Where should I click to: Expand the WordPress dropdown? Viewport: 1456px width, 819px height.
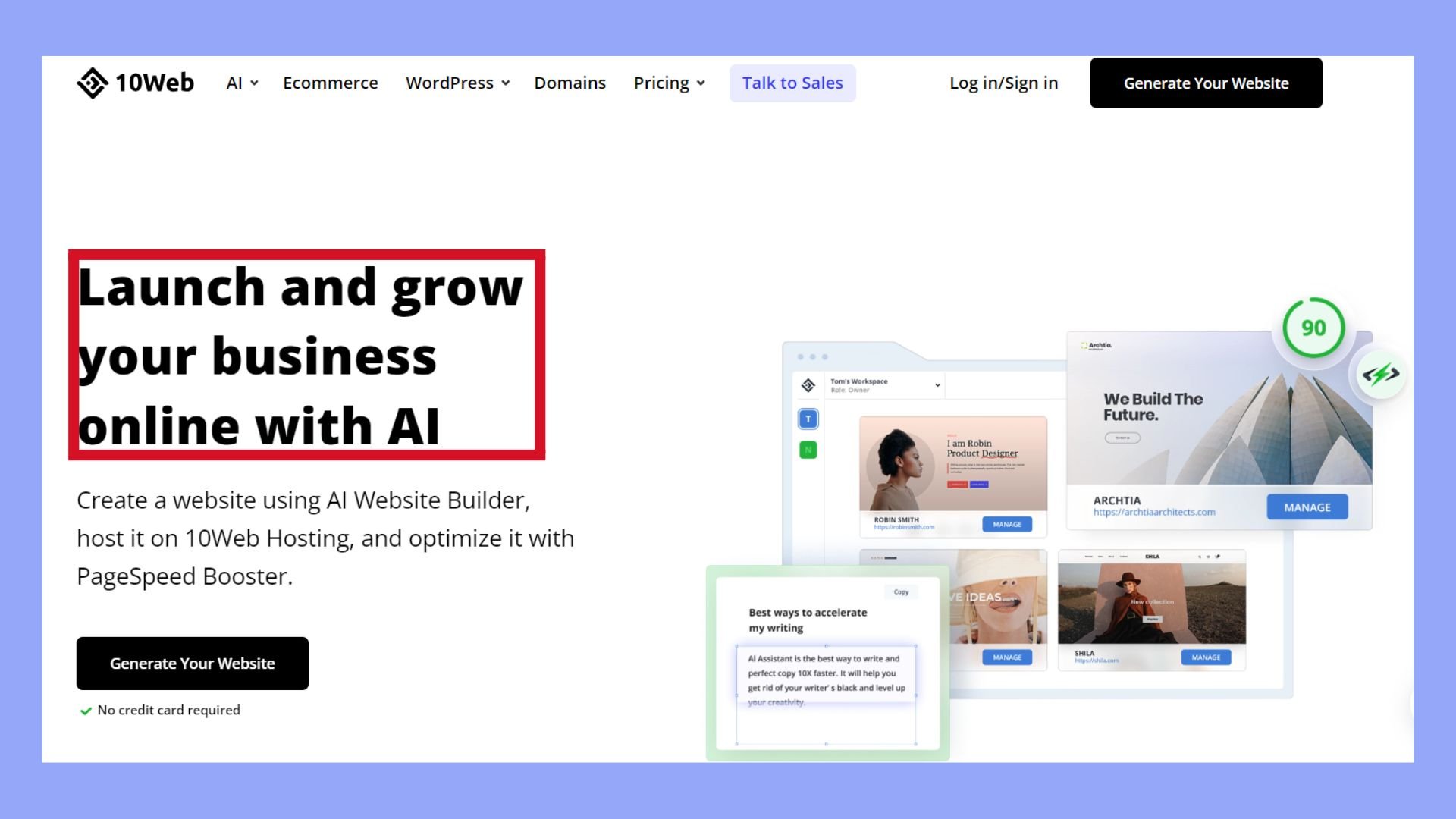coord(457,83)
